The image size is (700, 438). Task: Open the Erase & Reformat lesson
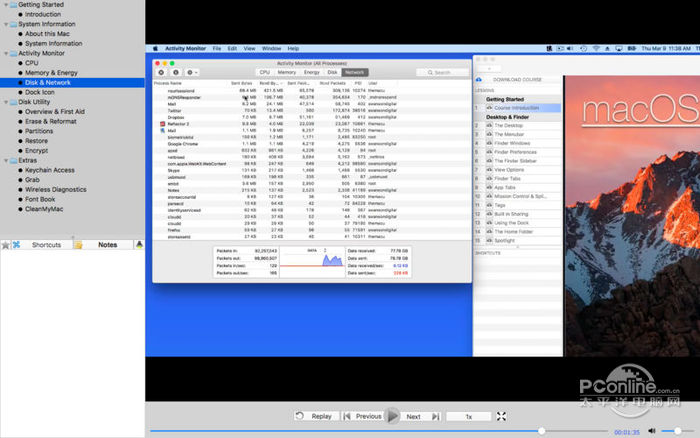click(x=51, y=121)
